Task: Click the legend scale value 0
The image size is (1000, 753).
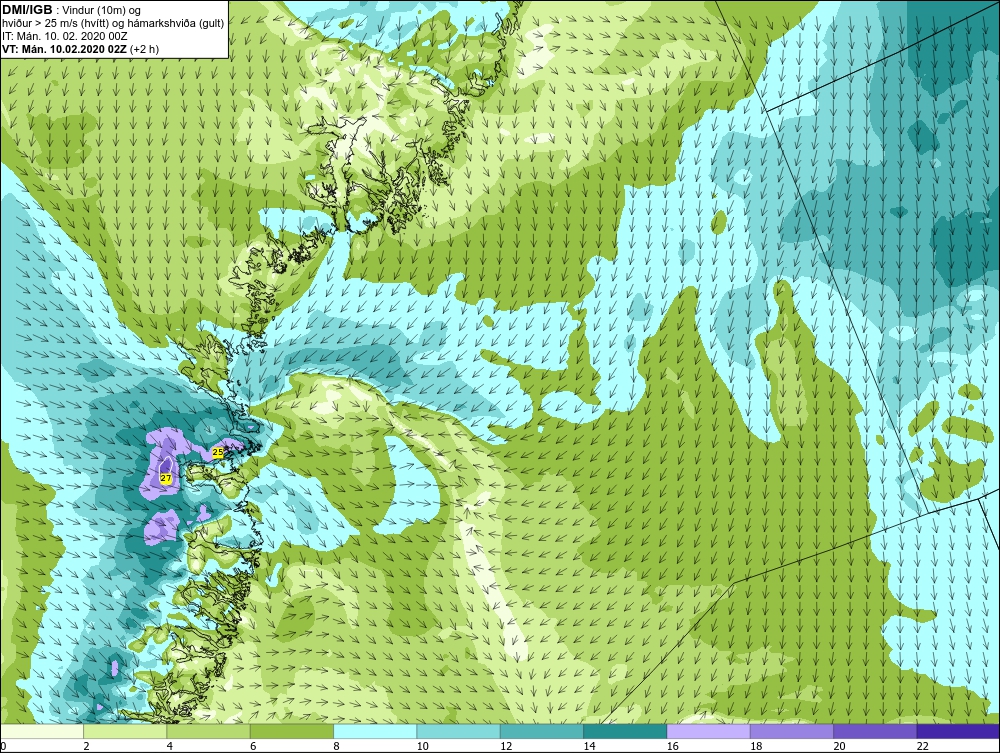Action: pos(3,747)
